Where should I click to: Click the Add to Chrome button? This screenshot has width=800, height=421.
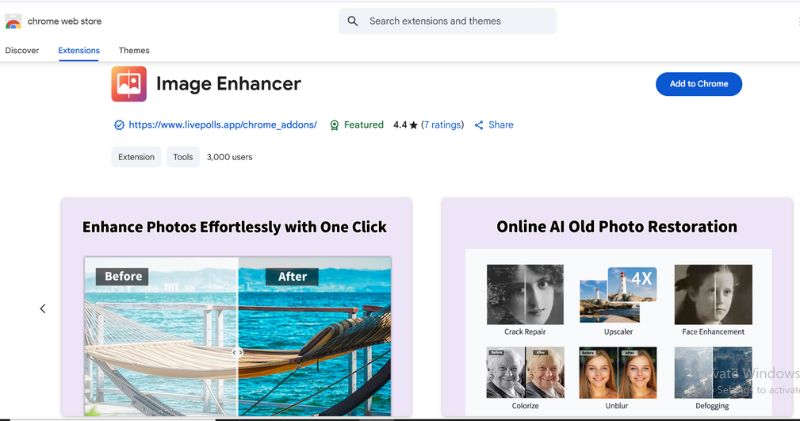(698, 84)
